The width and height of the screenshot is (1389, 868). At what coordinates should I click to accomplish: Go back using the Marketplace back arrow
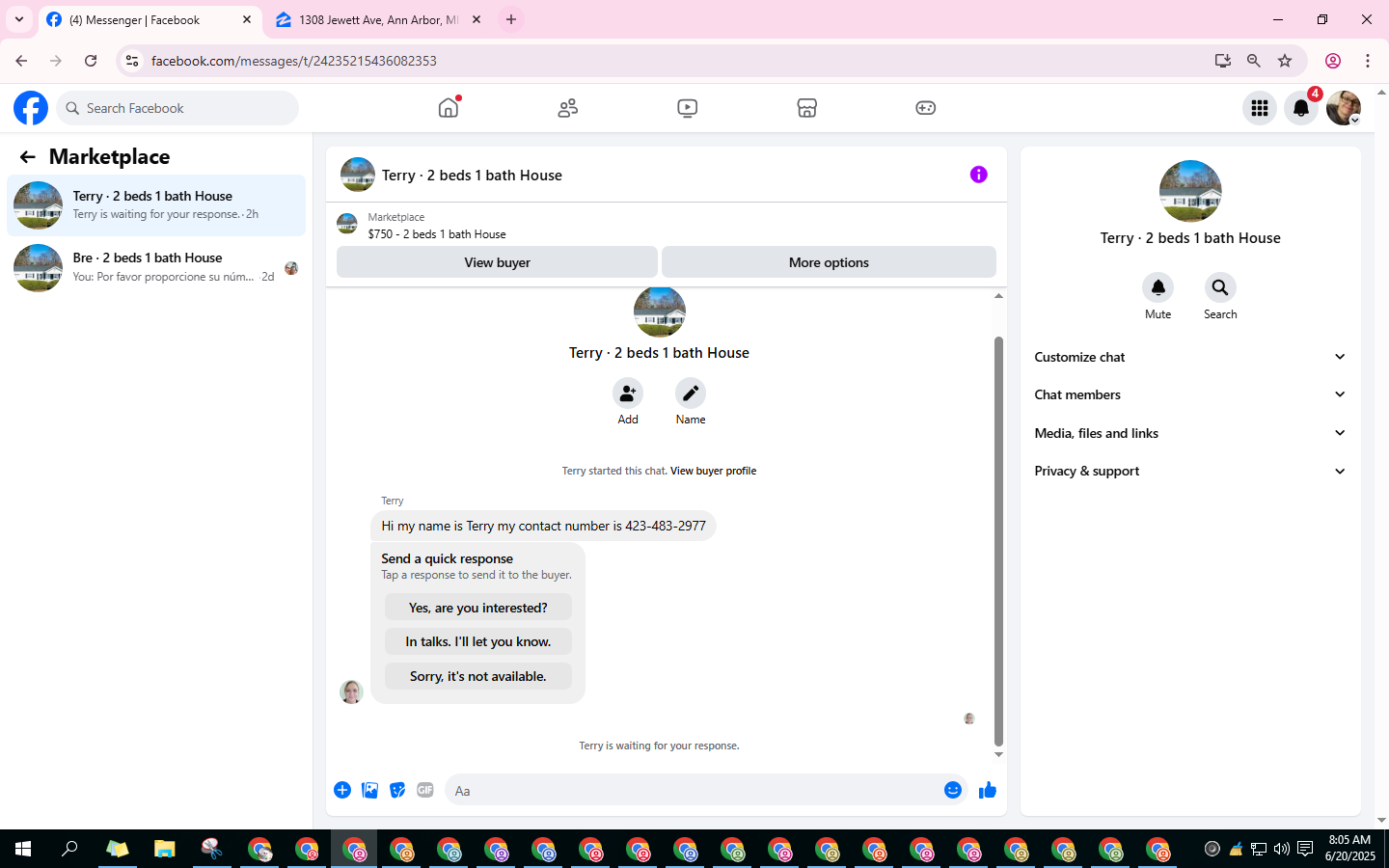click(28, 157)
